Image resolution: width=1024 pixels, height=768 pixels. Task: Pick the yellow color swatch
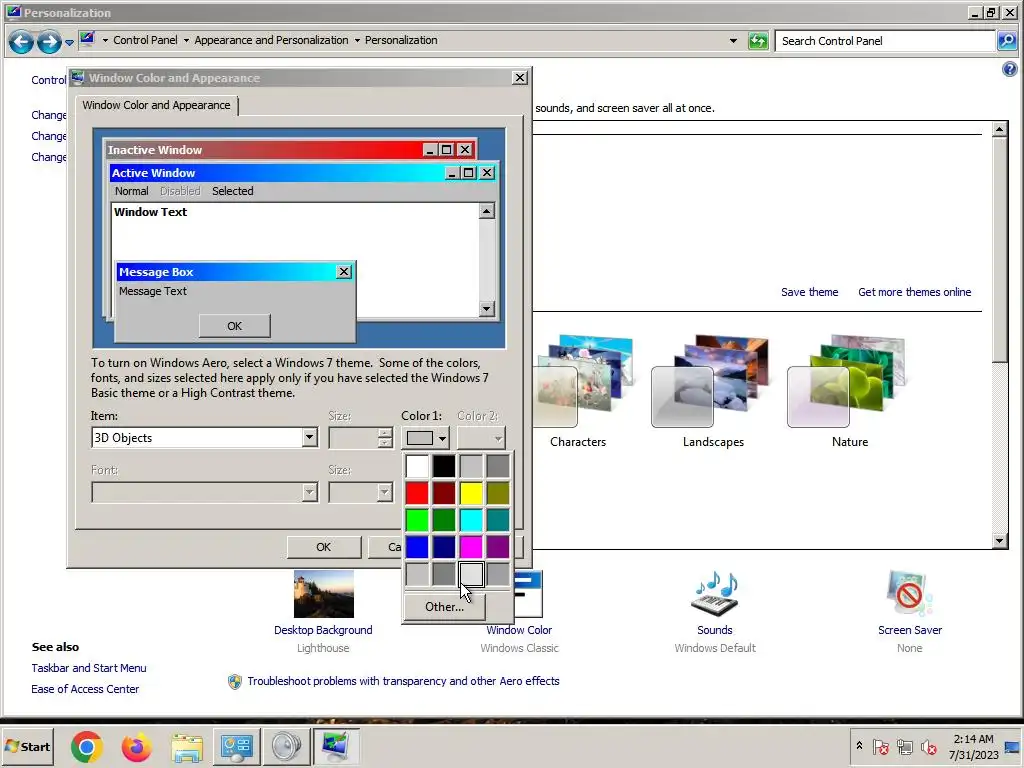(471, 493)
